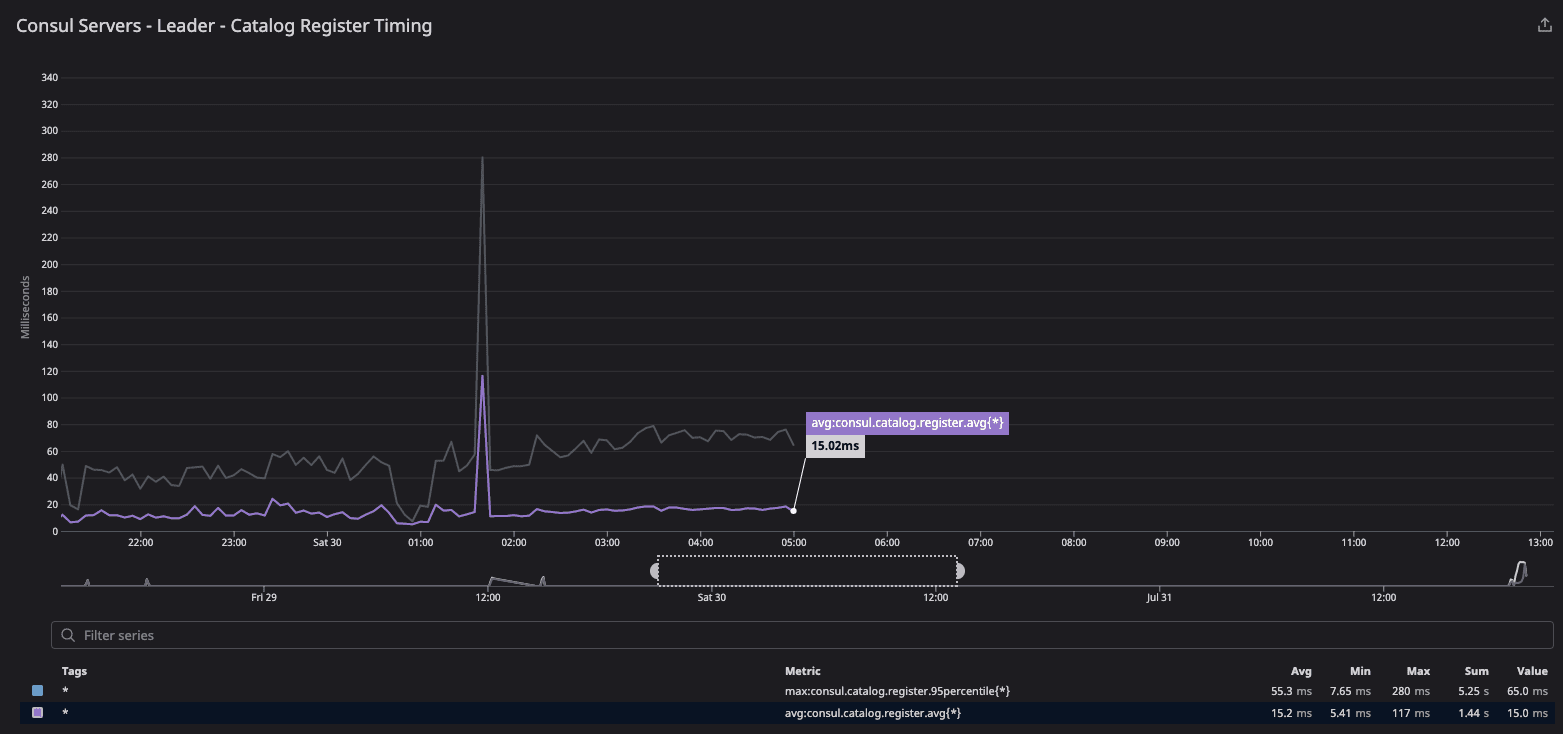Click the magnifier icon in Filter series
The image size is (1563, 734).
pyautogui.click(x=68, y=635)
